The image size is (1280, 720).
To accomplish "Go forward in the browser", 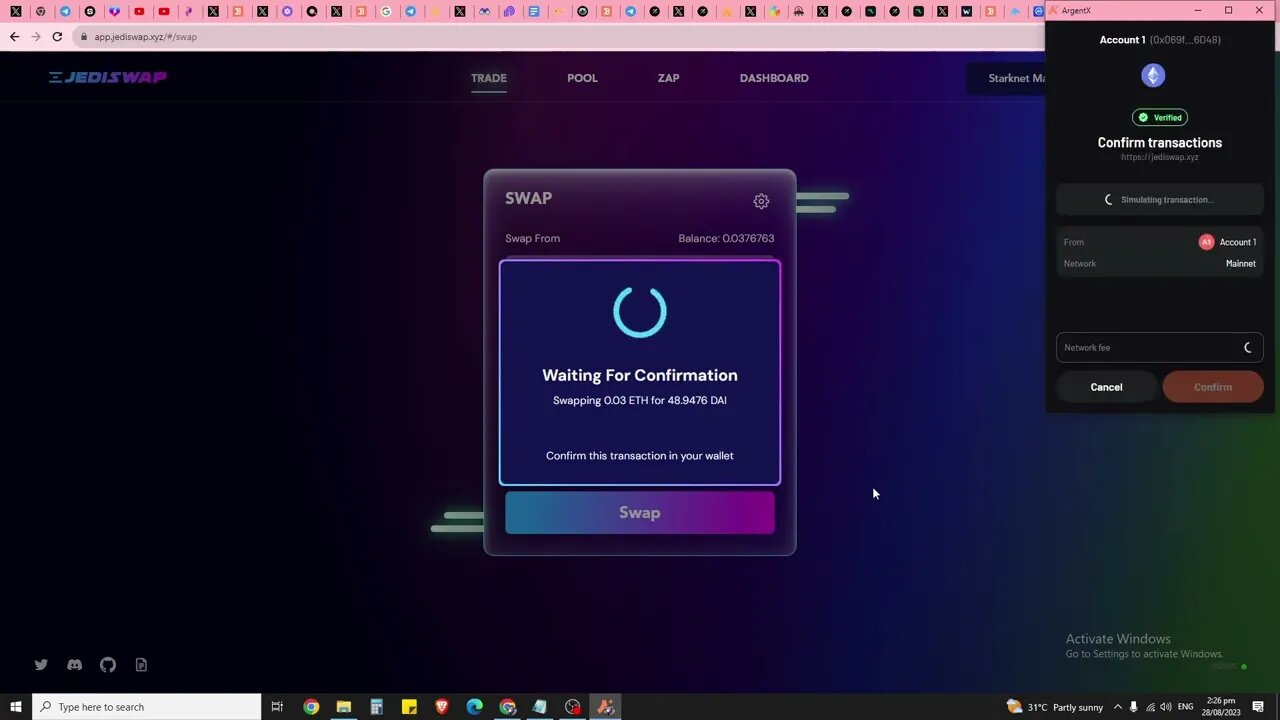I will coord(36,36).
